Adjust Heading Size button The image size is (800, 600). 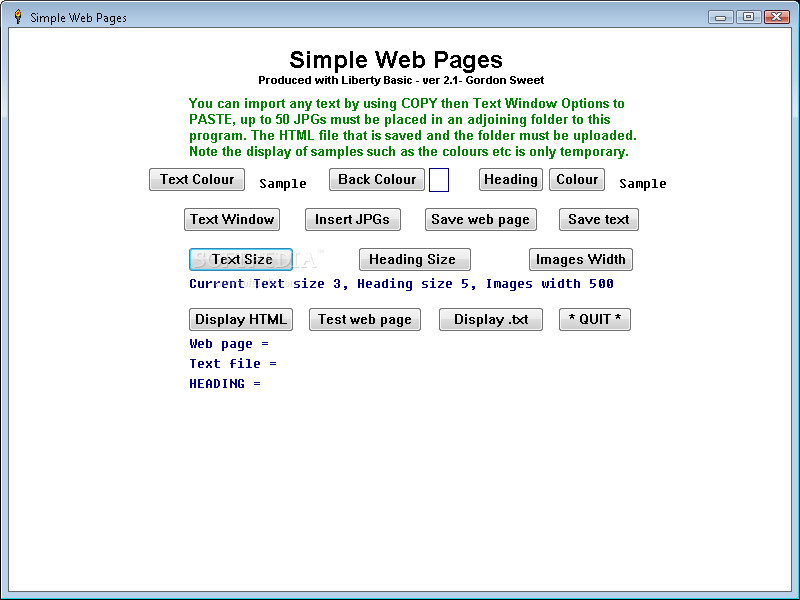[415, 260]
